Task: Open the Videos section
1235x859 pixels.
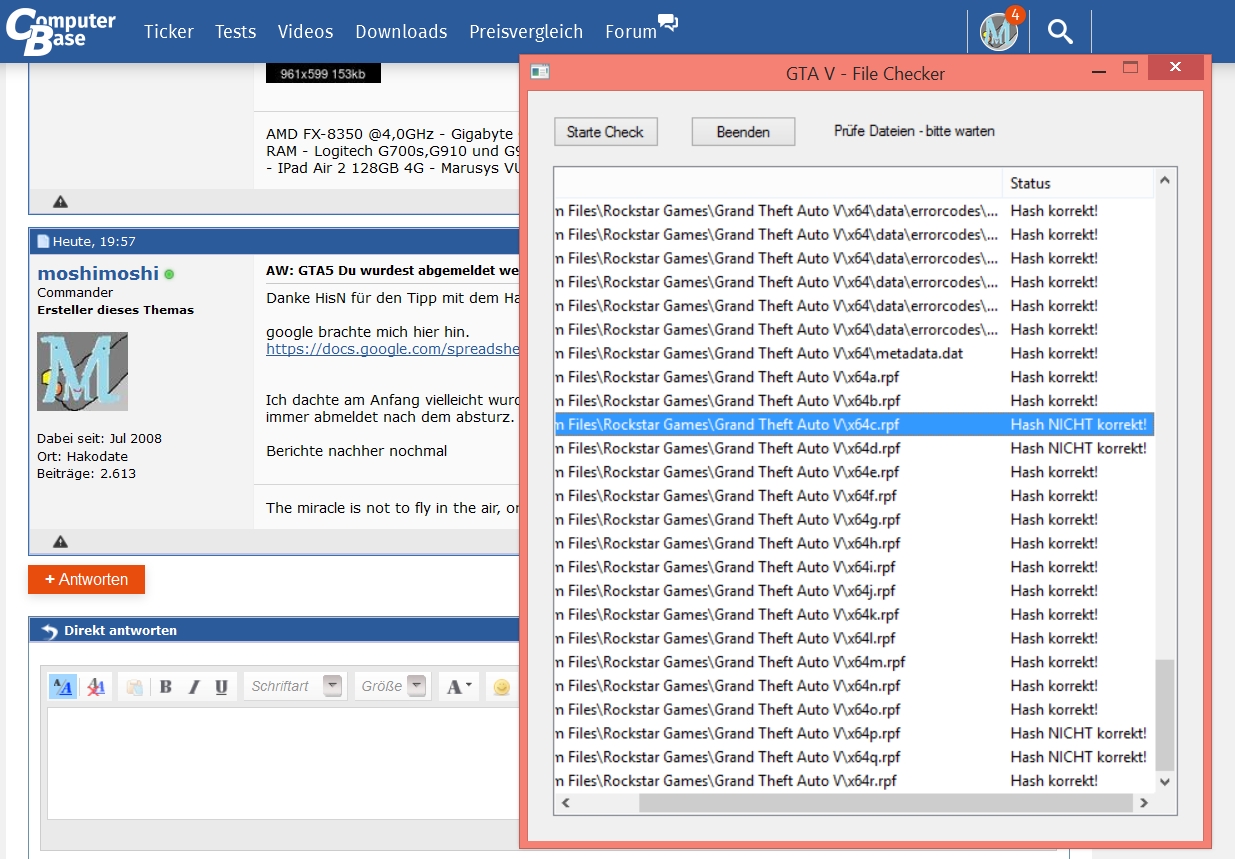Action: [305, 32]
